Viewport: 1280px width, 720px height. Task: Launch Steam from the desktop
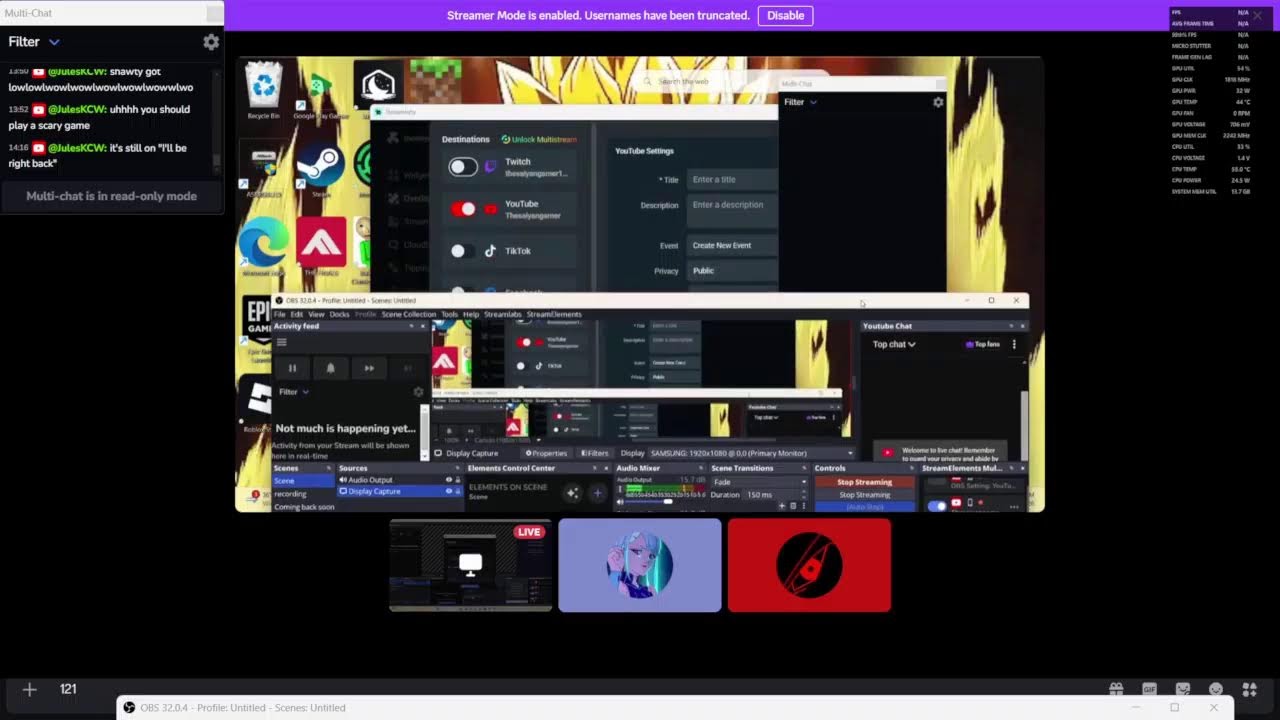320,167
